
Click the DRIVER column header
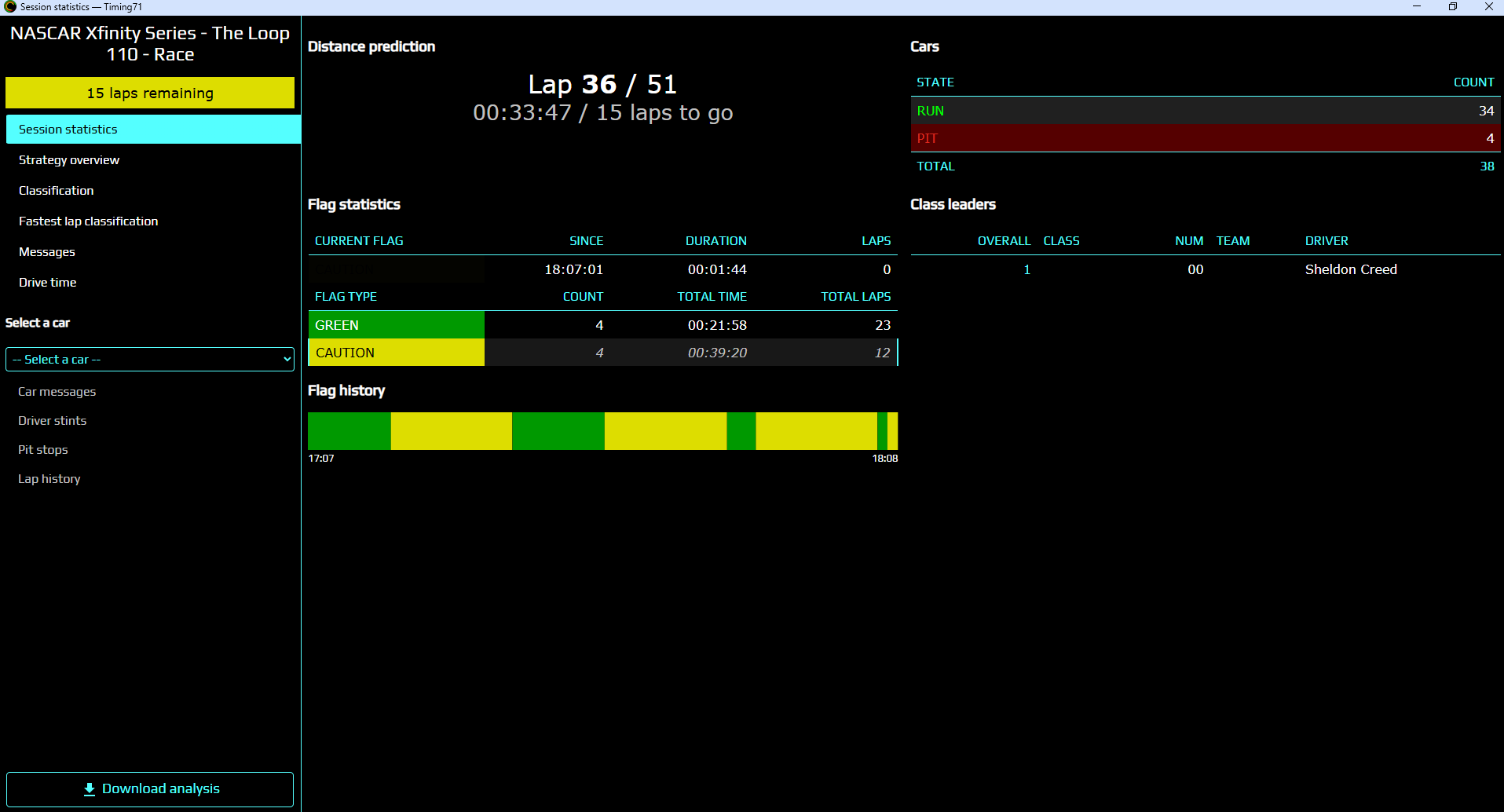[x=1327, y=240]
